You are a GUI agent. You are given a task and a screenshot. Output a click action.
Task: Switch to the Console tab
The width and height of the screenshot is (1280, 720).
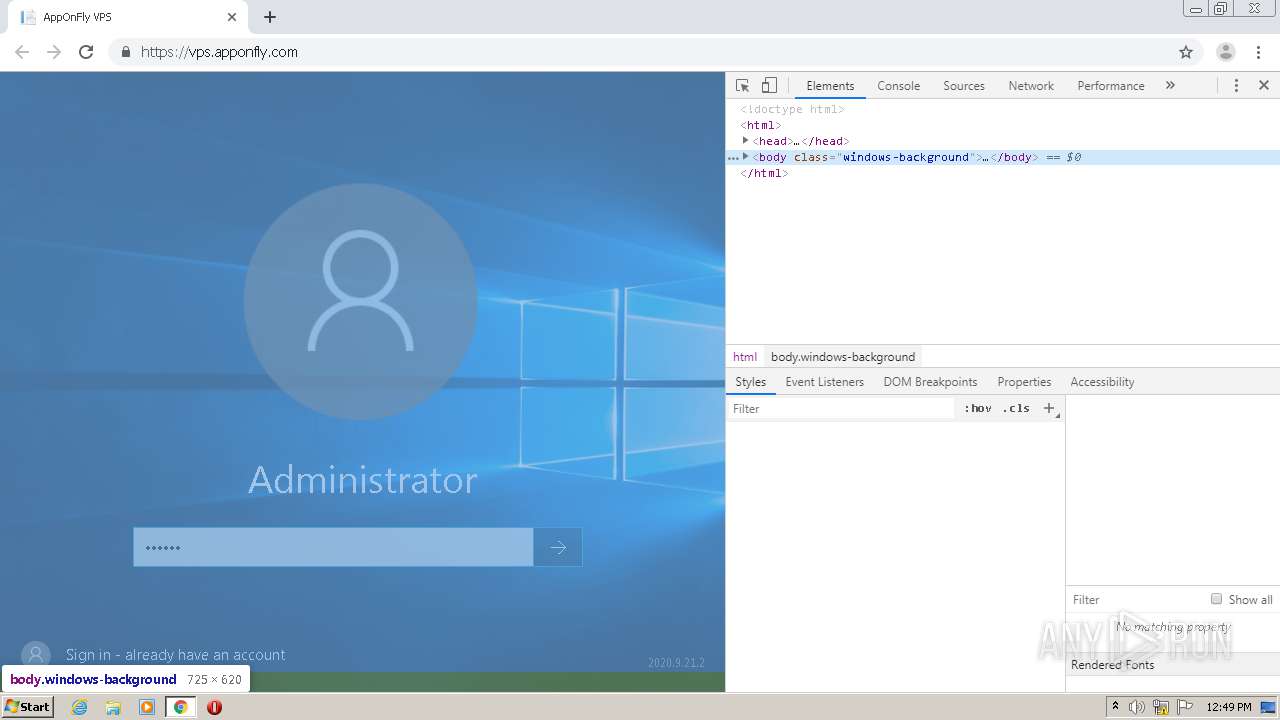pos(898,86)
